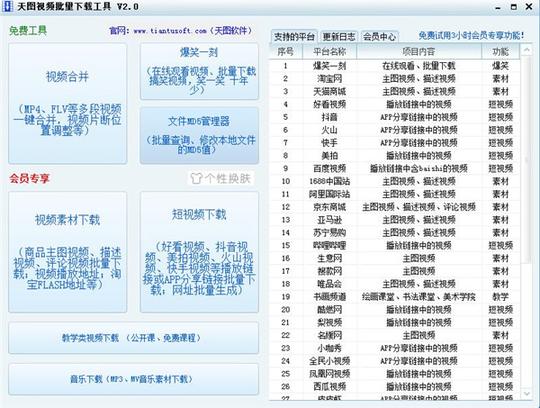Screen dimensions: 540x408
Task: Click the platform list scrollbar thumb
Action: pyautogui.click(x=527, y=159)
